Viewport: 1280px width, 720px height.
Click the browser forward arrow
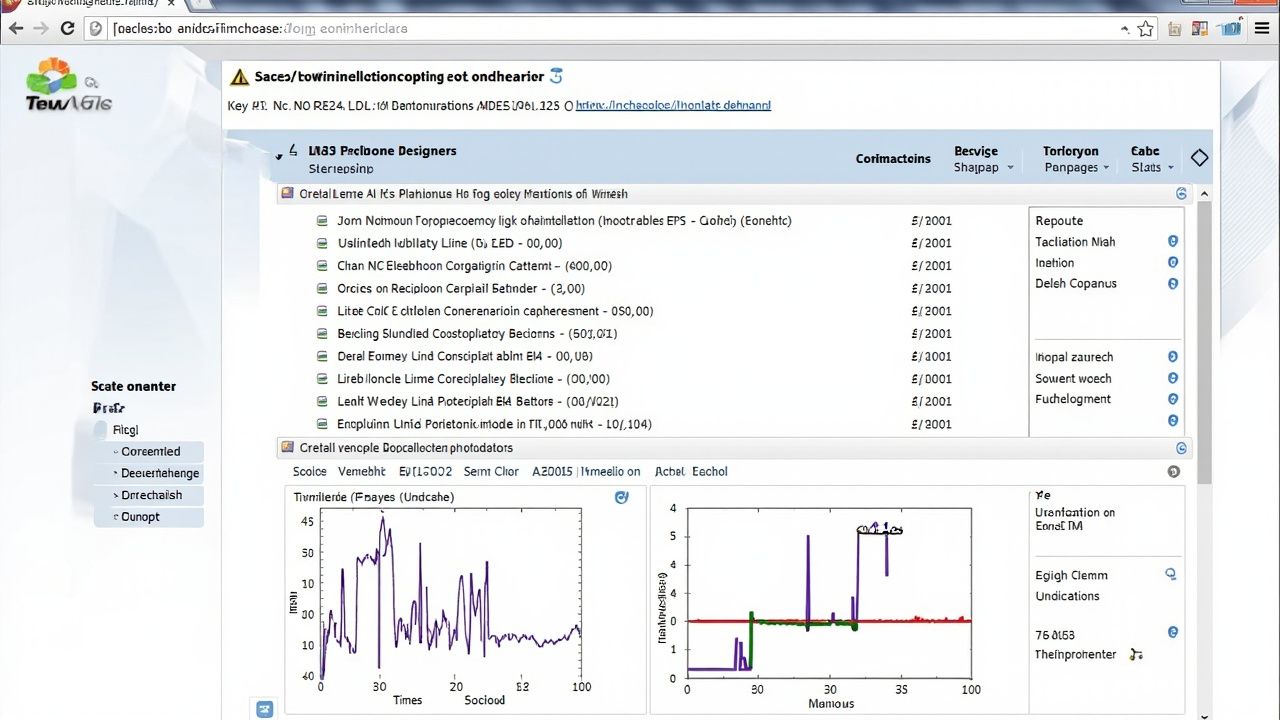coord(41,28)
